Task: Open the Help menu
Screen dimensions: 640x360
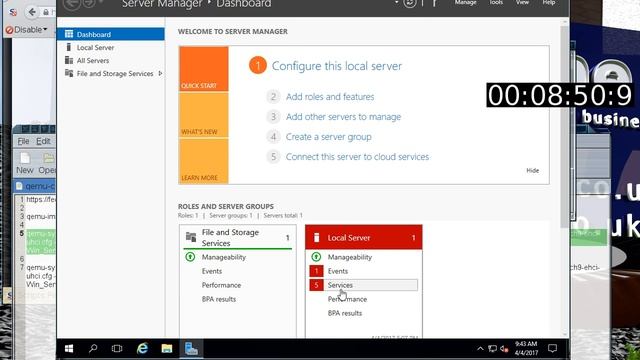Action: click(x=549, y=3)
